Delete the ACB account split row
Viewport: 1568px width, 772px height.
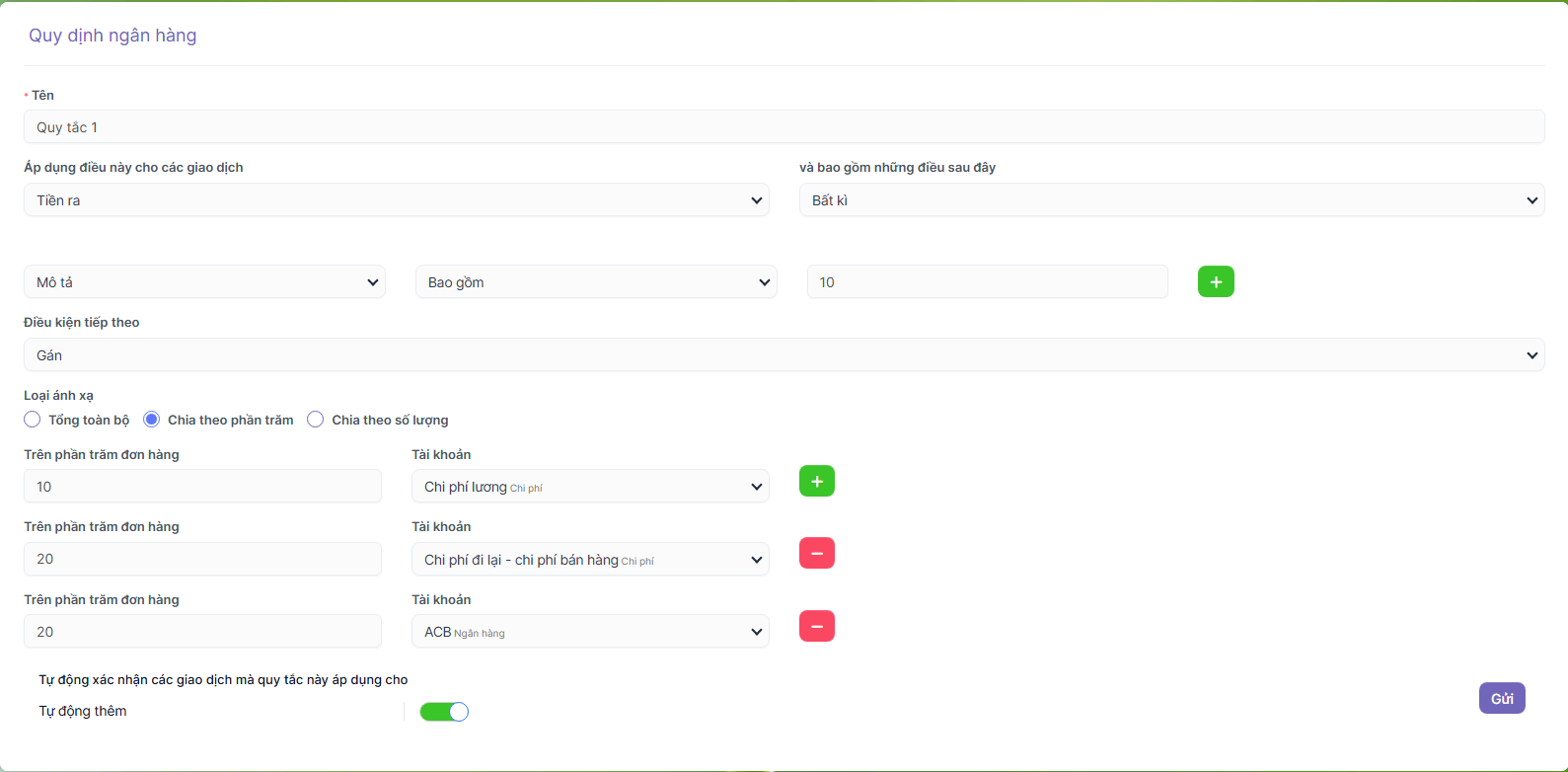(816, 626)
